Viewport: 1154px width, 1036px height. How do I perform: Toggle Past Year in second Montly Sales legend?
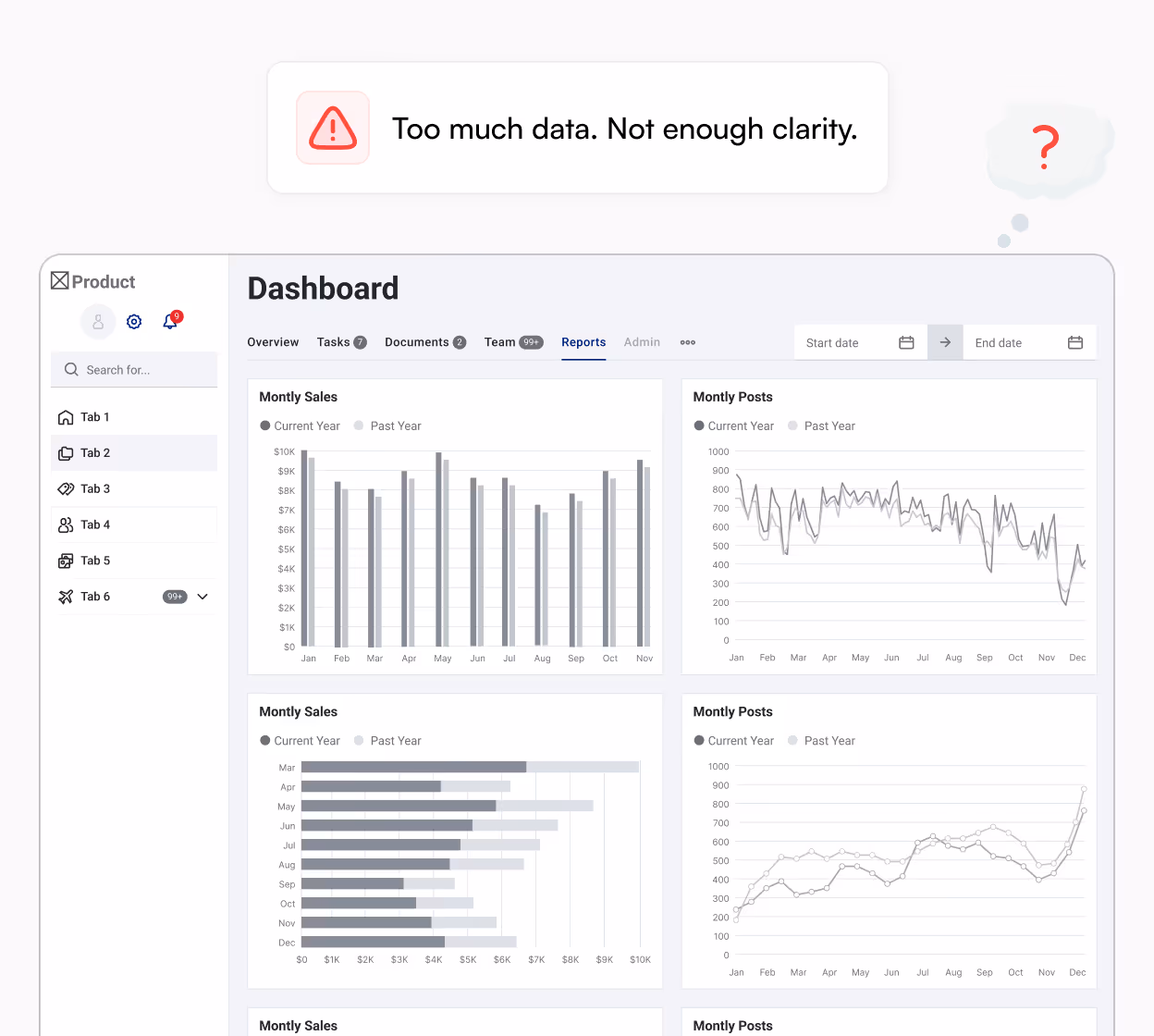click(x=387, y=741)
